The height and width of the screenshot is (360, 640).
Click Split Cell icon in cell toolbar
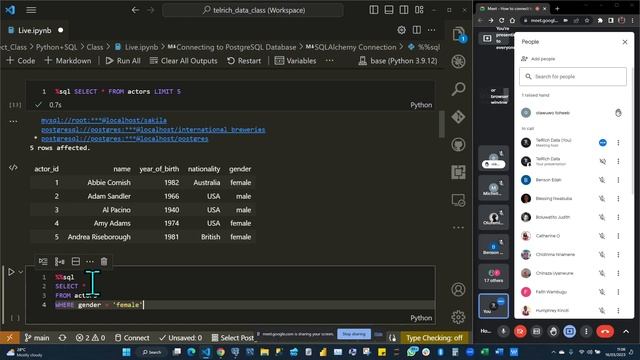pyautogui.click(x=76, y=261)
